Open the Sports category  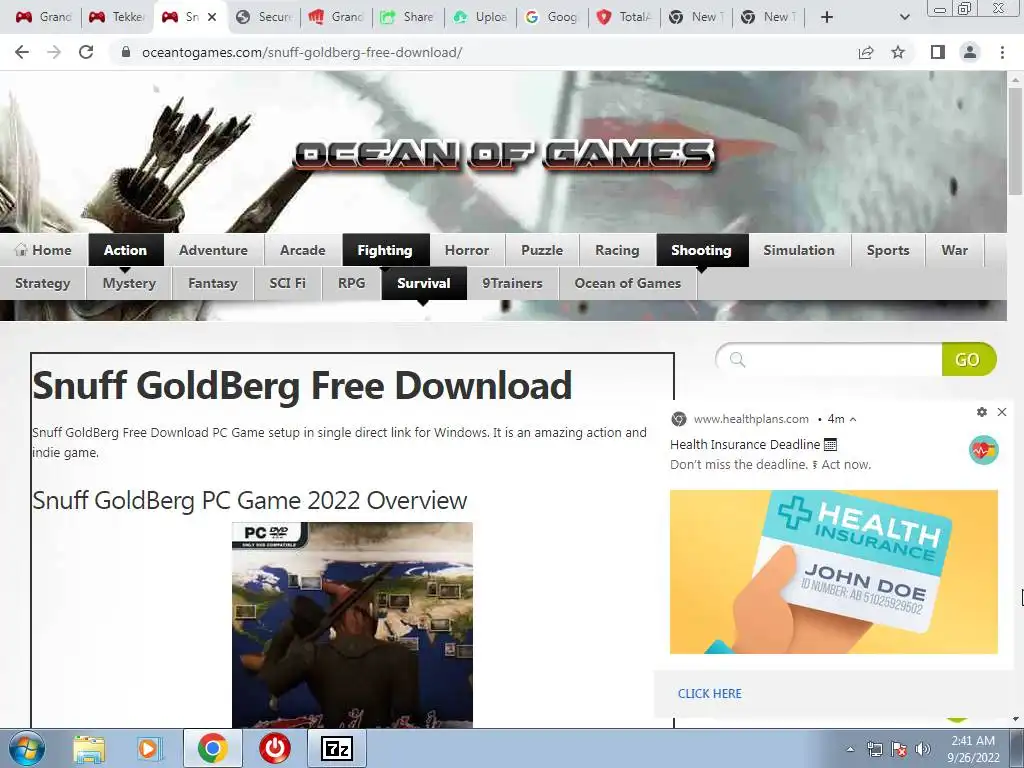[888, 250]
